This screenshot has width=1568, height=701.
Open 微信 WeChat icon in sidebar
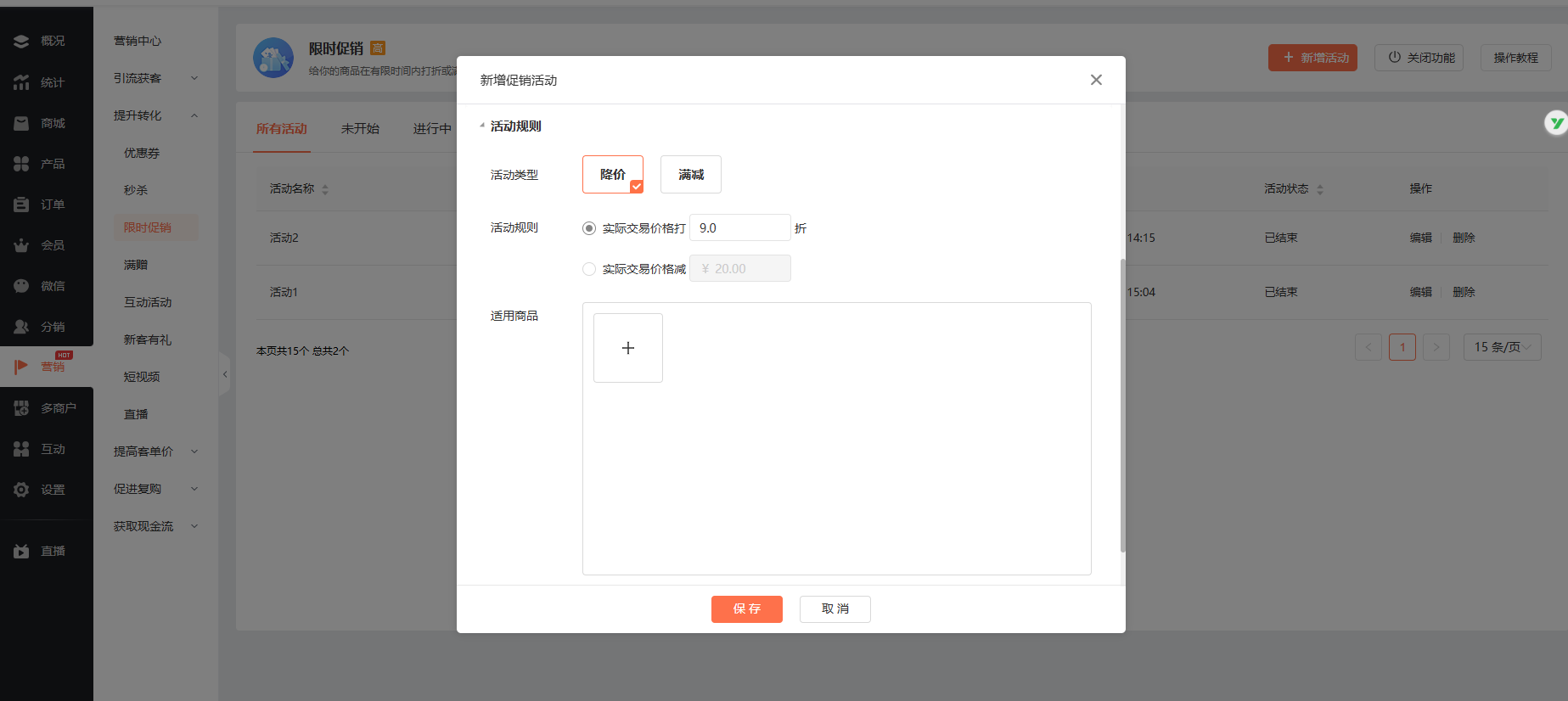tap(21, 286)
